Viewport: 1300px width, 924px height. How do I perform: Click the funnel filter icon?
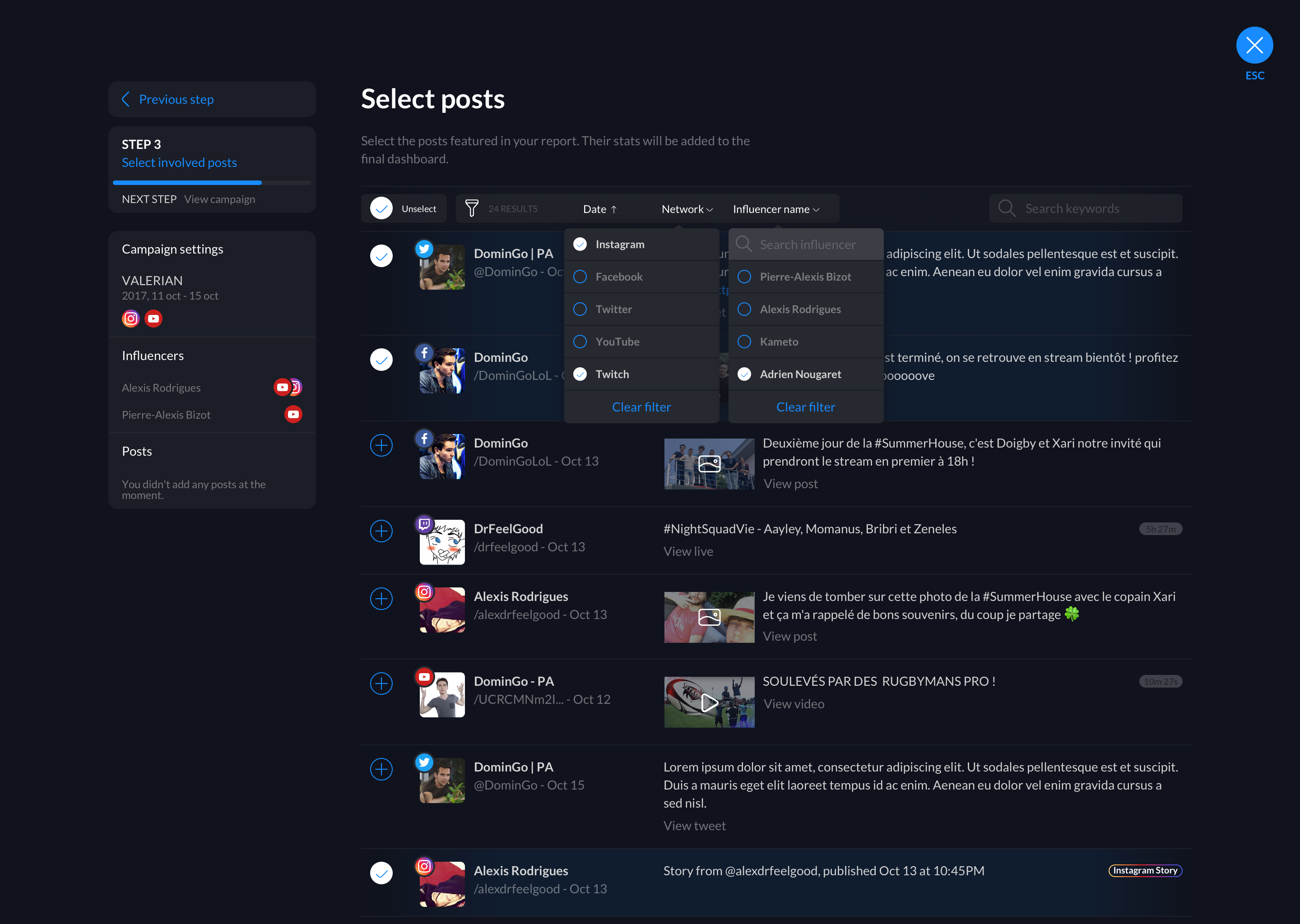coord(471,208)
